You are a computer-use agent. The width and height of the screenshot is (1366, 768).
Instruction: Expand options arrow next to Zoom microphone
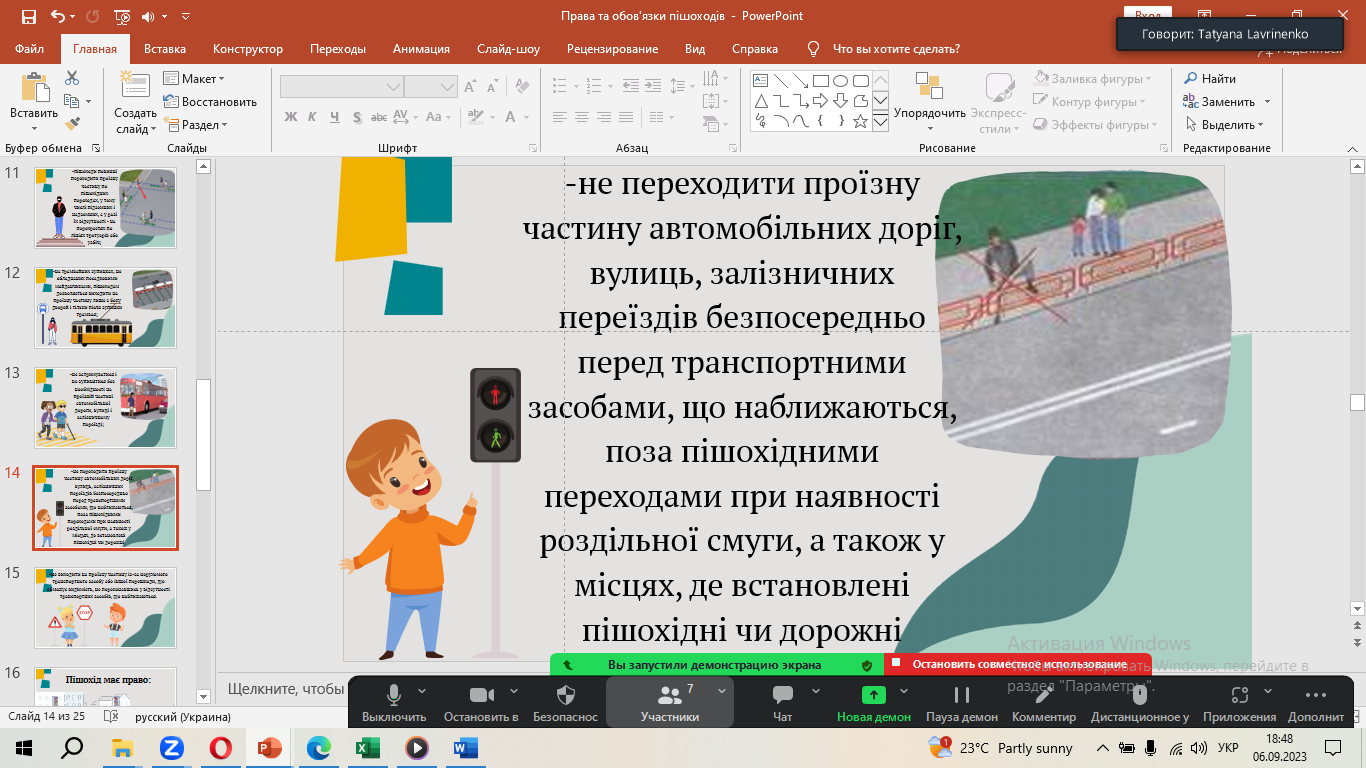click(421, 690)
